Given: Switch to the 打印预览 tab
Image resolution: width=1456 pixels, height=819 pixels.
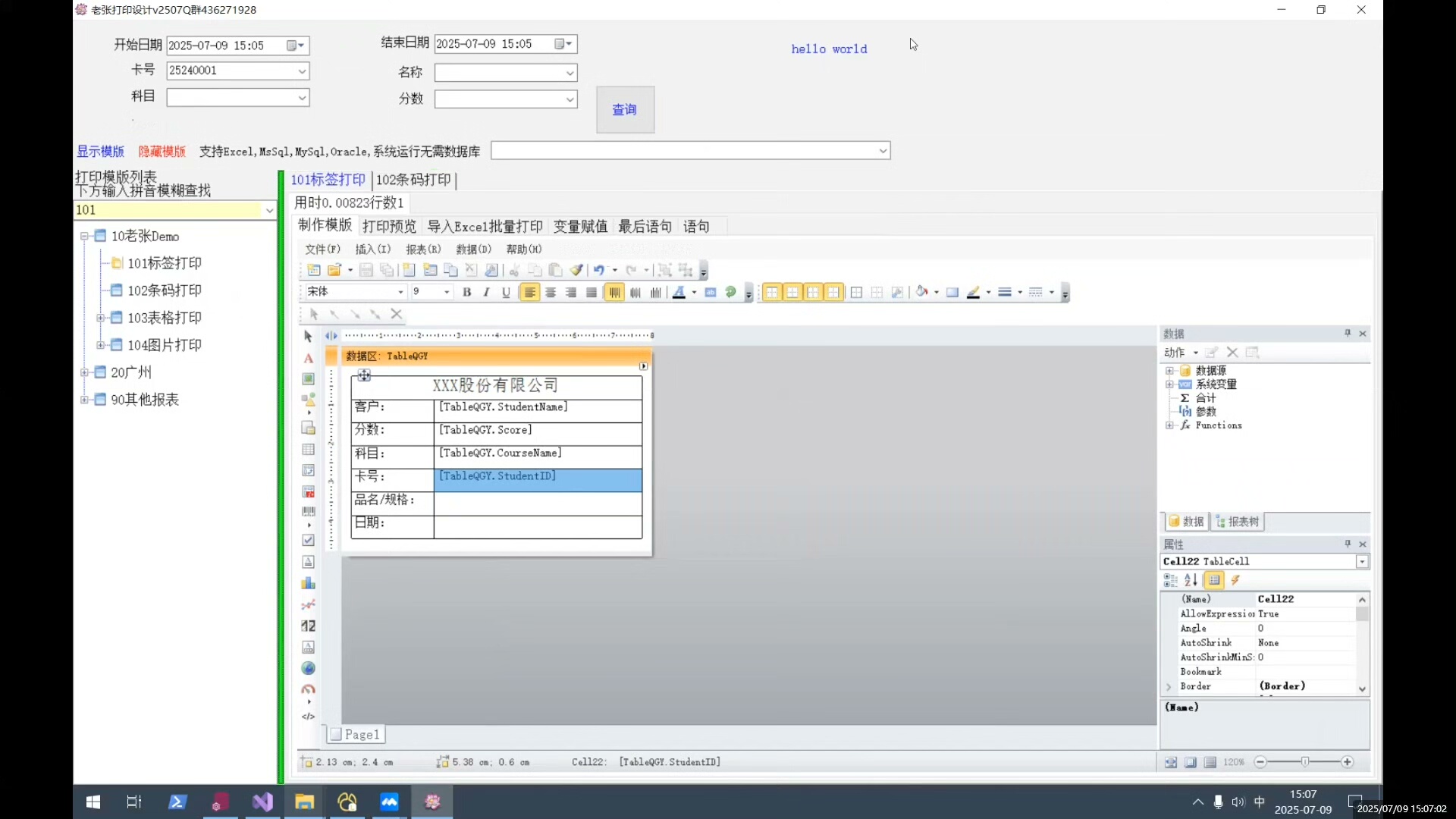Looking at the screenshot, I should coord(389,227).
